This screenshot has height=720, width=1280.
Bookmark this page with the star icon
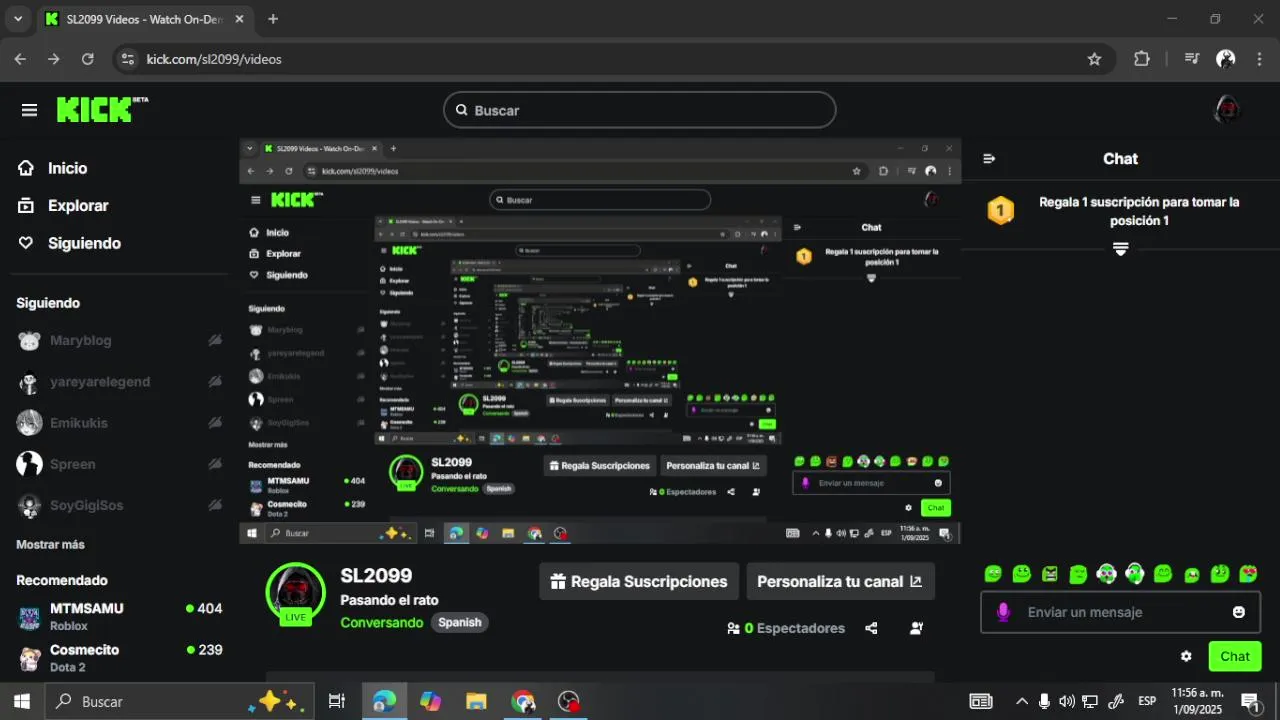pyautogui.click(x=1094, y=59)
